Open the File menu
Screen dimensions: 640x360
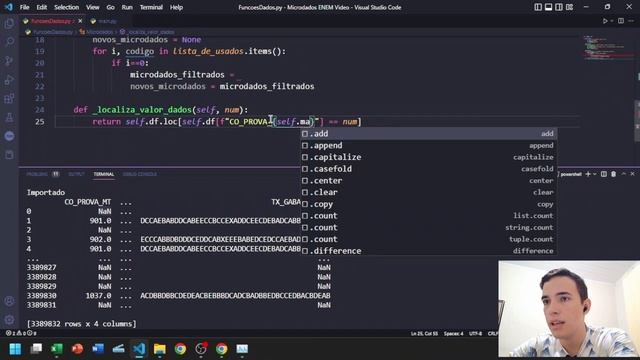(24, 7)
